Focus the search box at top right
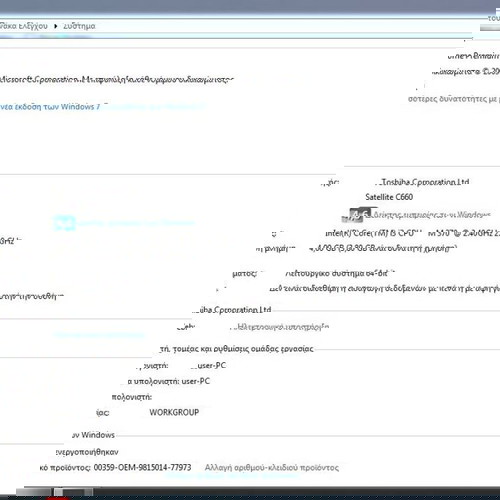Viewport: 500px width, 500px height. [490, 28]
